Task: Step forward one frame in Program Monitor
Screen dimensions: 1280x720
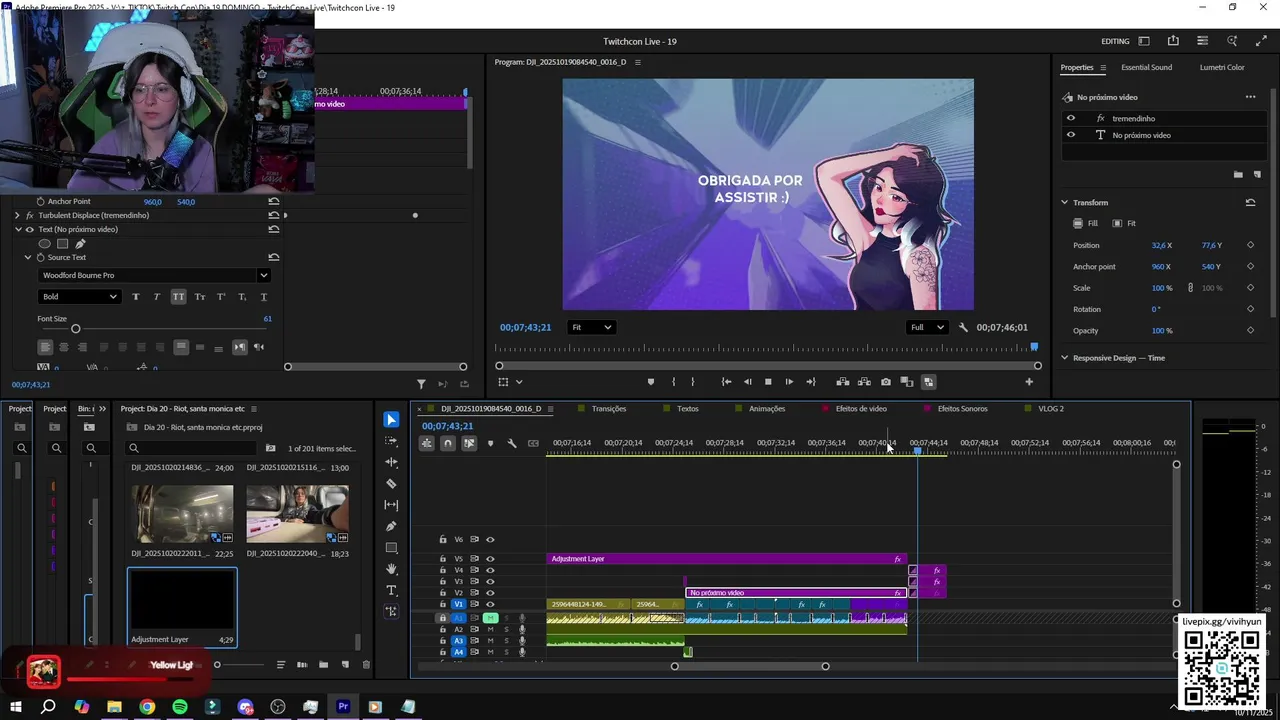Action: pos(789,382)
